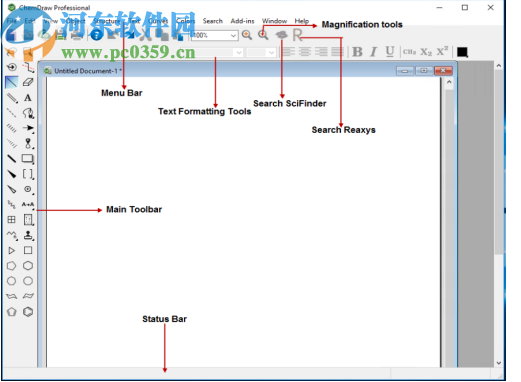Image resolution: width=521 pixels, height=382 pixels.
Task: Select the Arrow tool
Action: coord(28,128)
